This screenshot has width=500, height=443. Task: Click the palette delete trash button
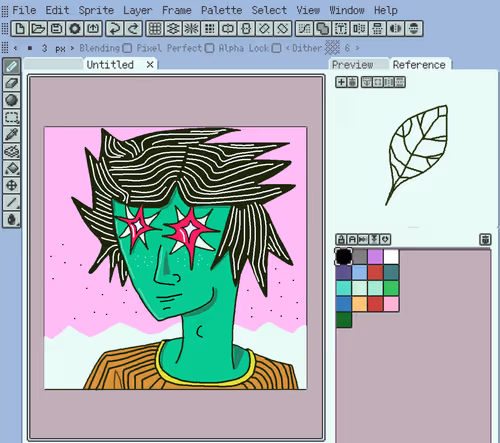click(485, 239)
